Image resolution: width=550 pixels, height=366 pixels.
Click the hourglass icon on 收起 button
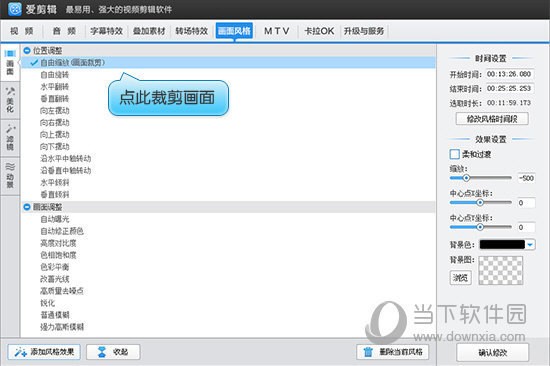(102, 352)
